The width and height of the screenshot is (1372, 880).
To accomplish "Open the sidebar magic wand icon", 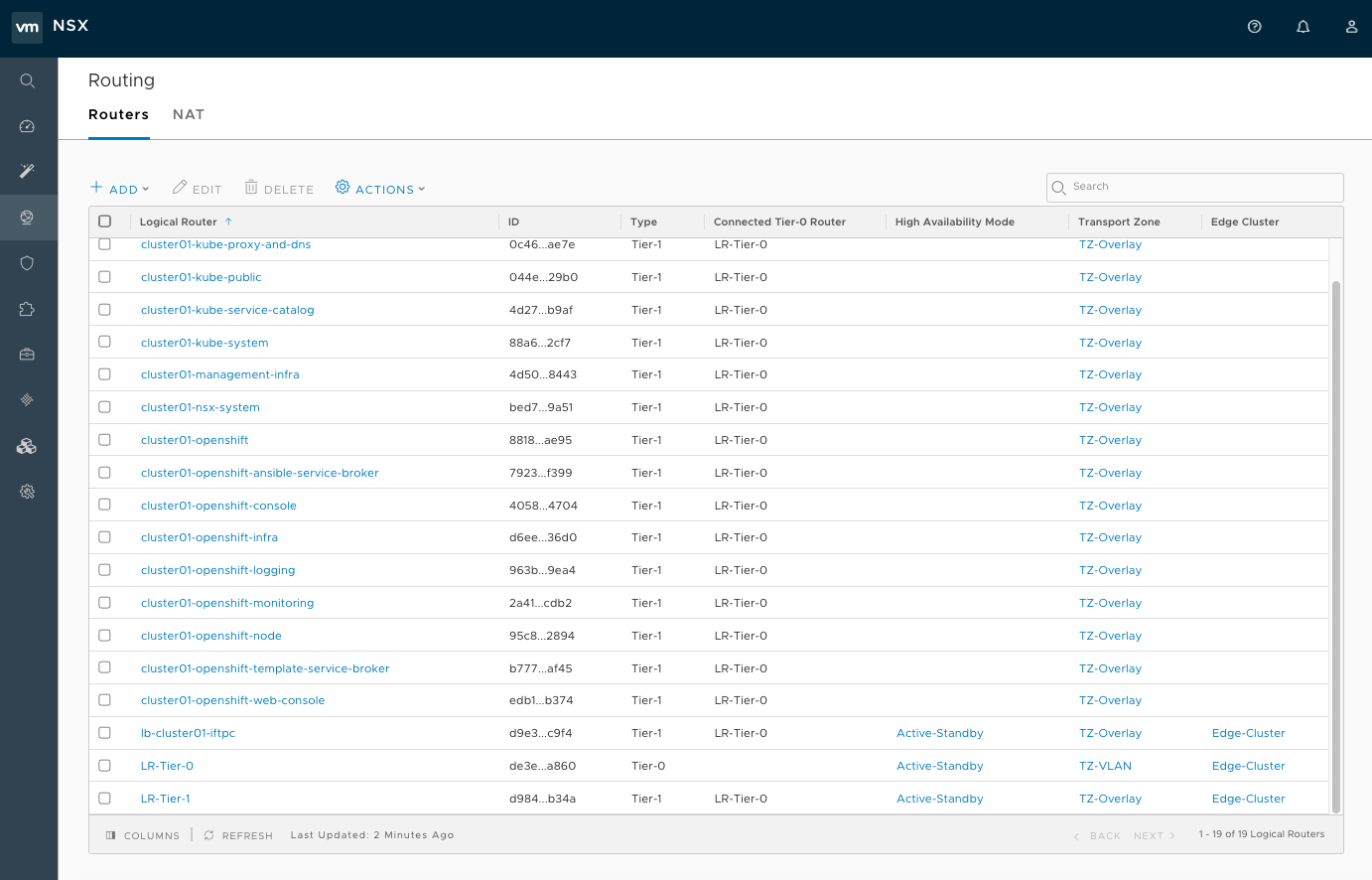I will pos(28,171).
